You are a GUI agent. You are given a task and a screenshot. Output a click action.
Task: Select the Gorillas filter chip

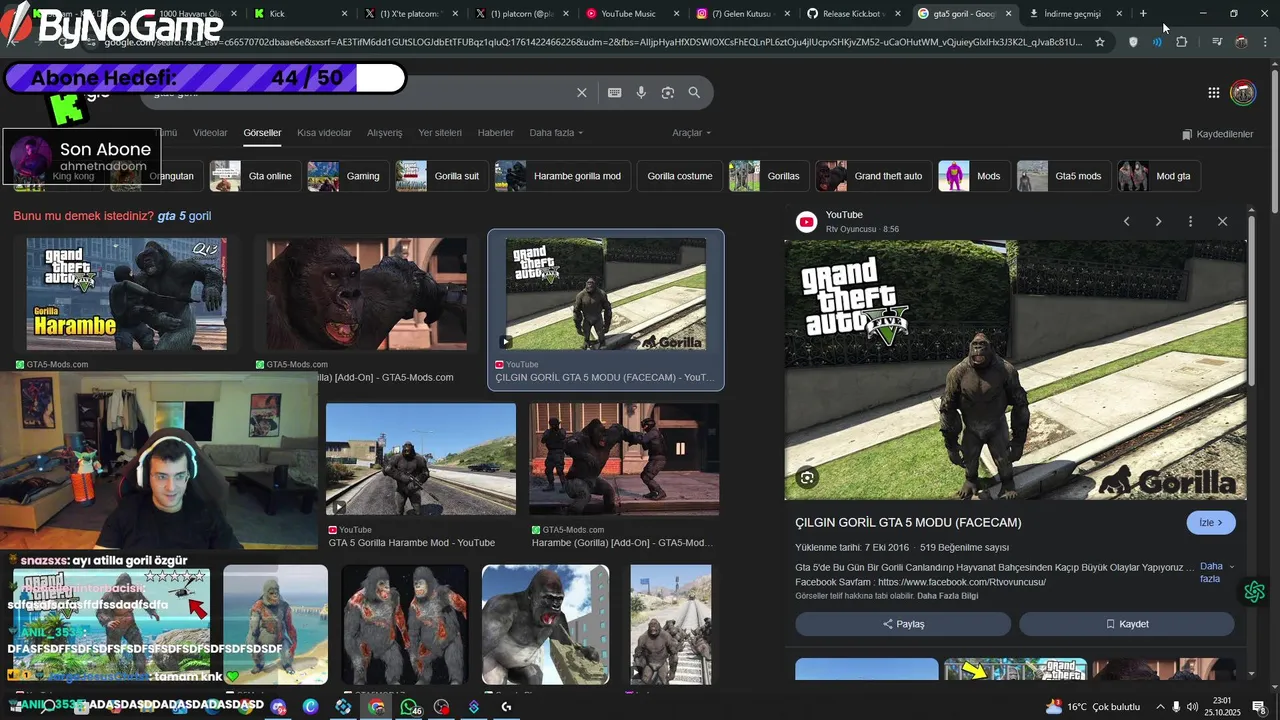tap(769, 176)
